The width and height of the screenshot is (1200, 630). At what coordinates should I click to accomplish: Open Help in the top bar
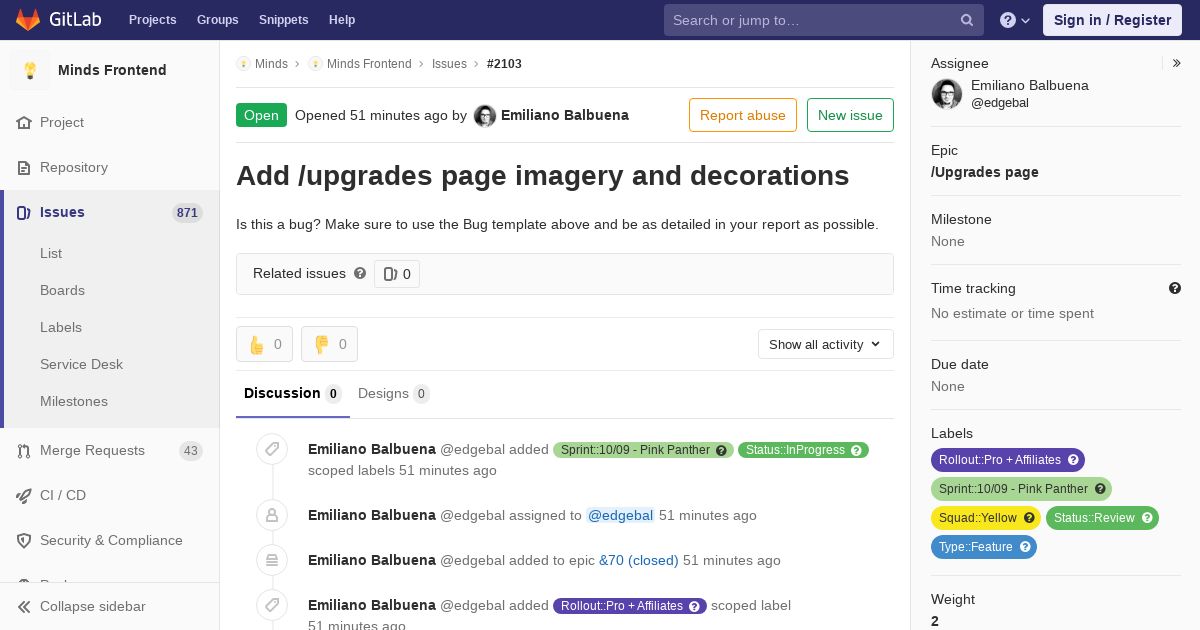point(342,20)
